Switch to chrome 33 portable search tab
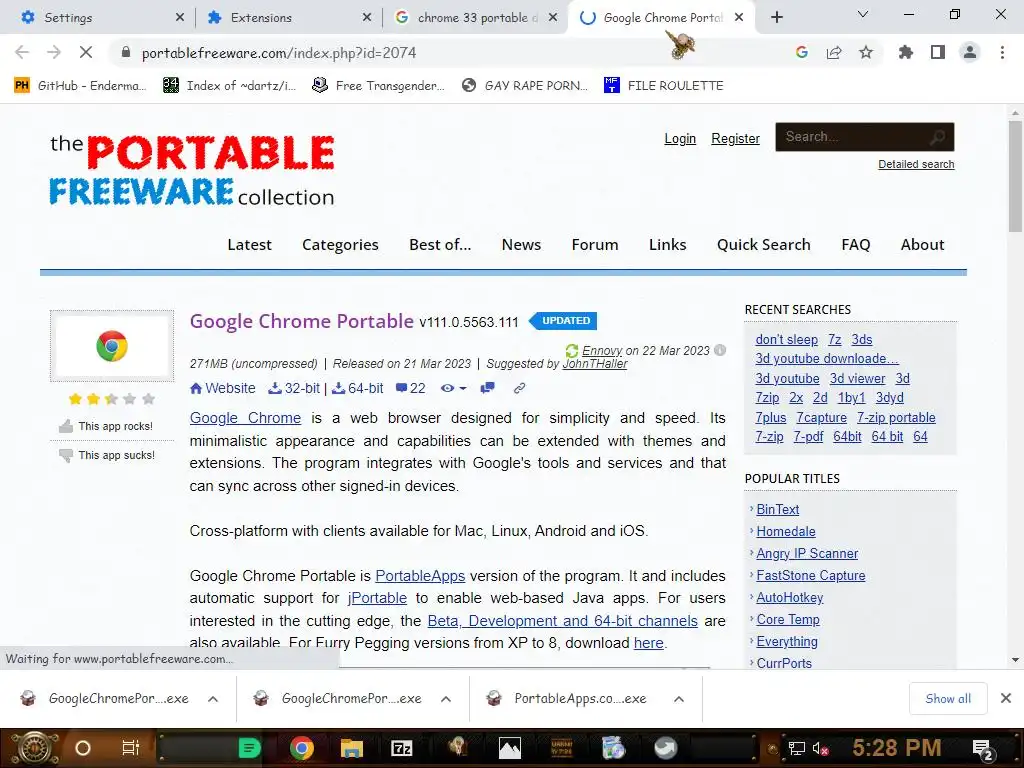This screenshot has width=1024, height=768. (475, 18)
